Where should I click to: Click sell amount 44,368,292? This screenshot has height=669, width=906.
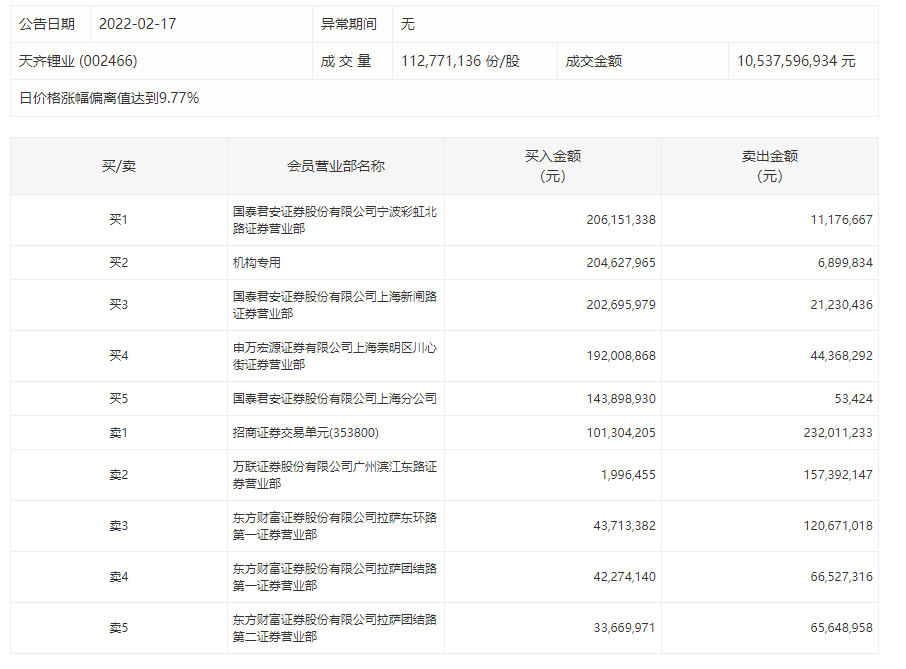[x=841, y=356]
